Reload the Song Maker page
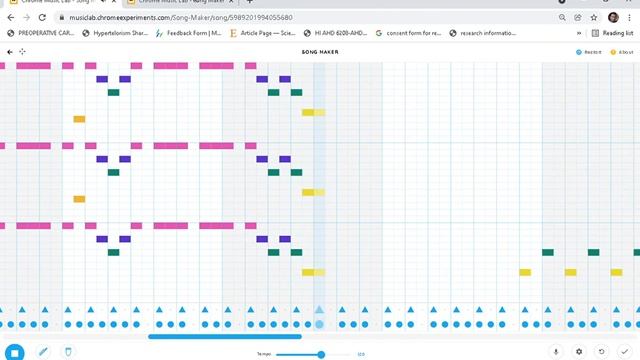640x360 pixels. (x=42, y=18)
